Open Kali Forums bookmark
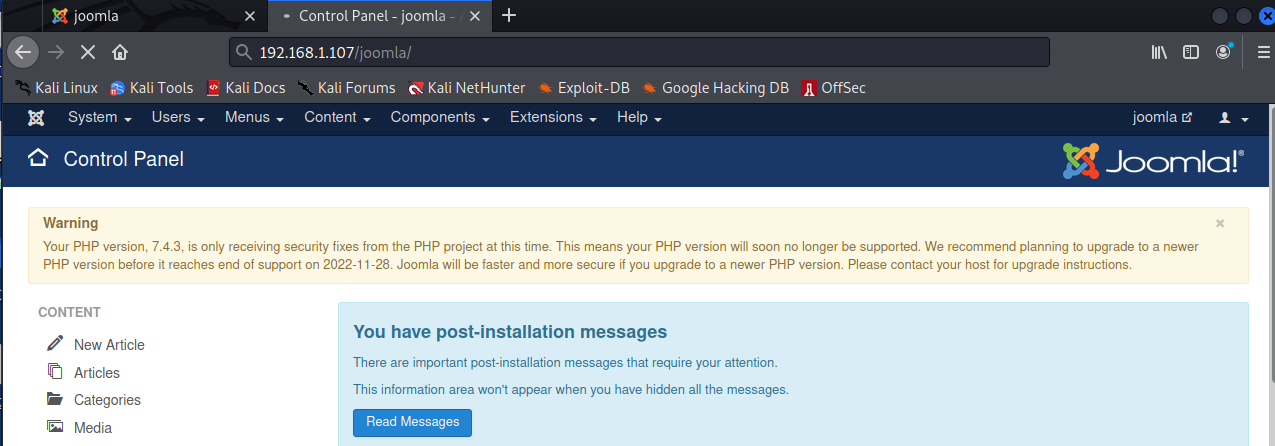The image size is (1275, 446). coord(347,88)
